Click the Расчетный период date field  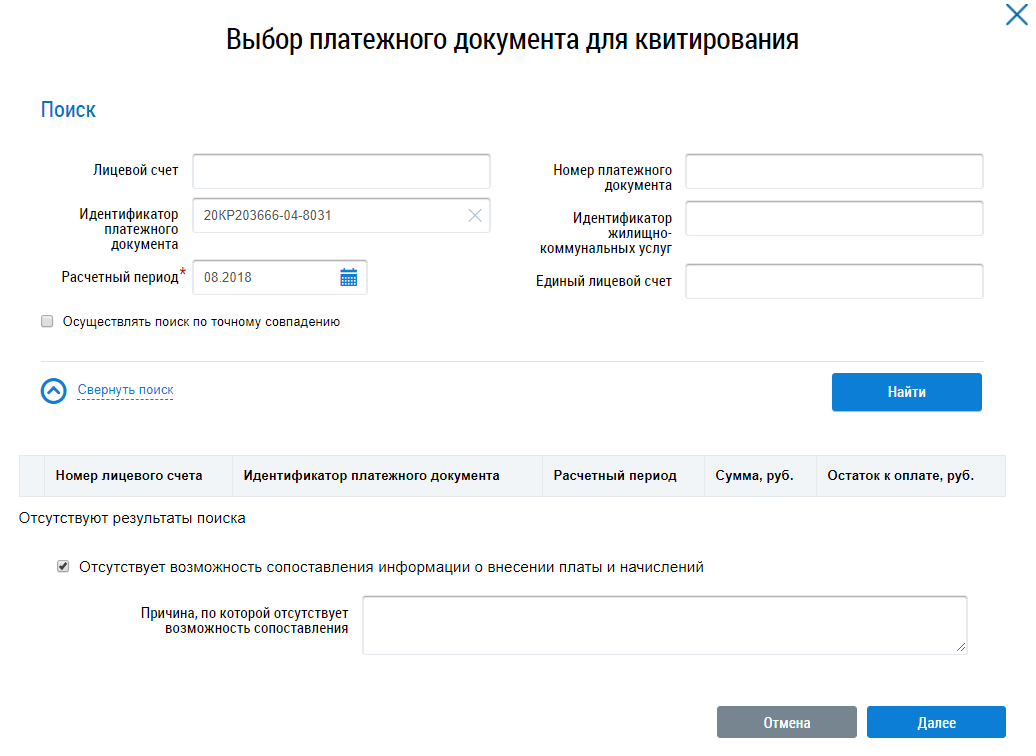coord(265,278)
